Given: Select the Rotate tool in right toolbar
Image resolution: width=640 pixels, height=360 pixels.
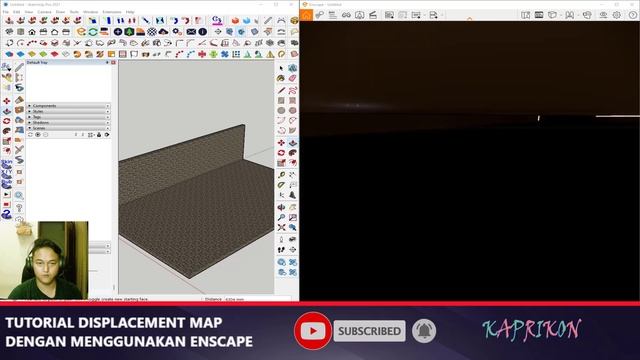Looking at the screenshot, I should [x=281, y=153].
